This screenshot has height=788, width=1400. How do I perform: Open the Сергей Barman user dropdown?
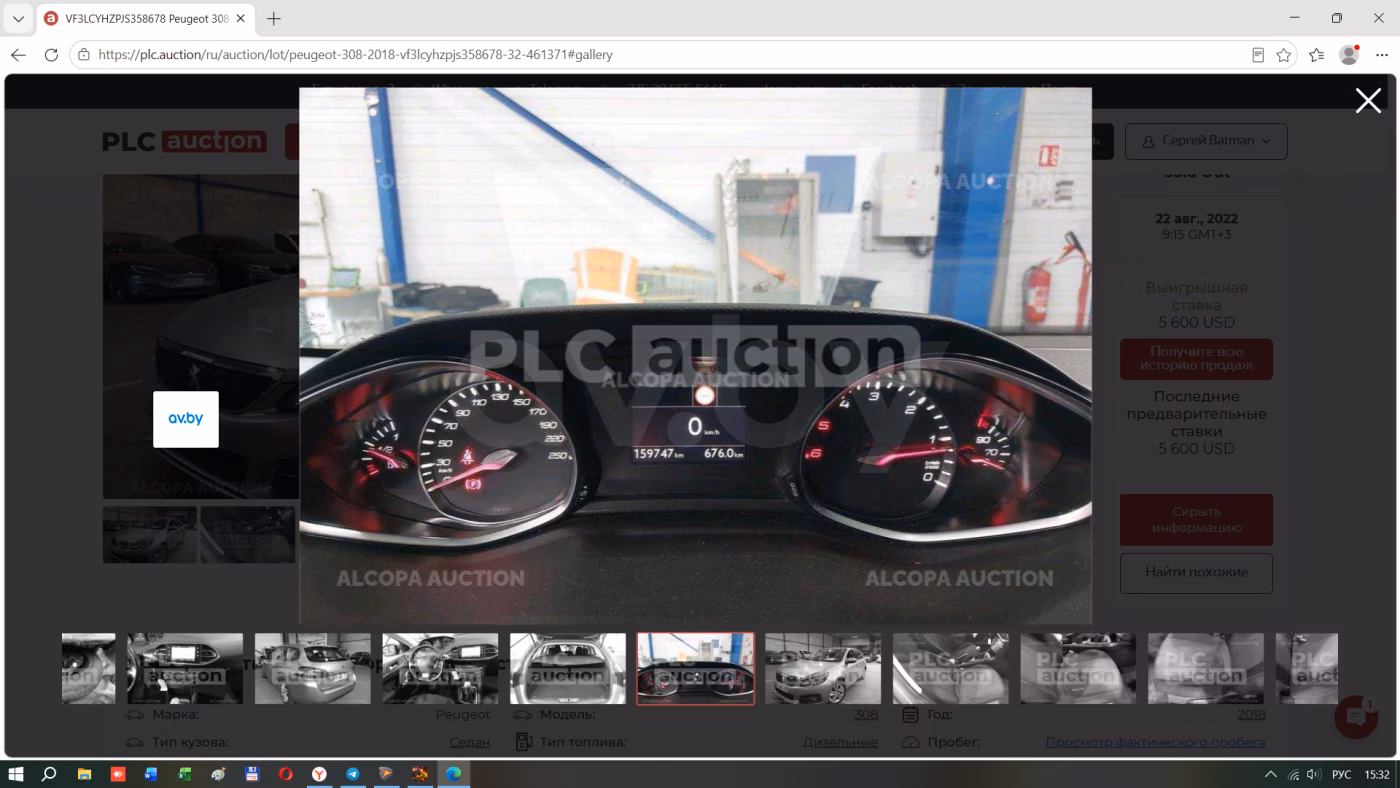click(1206, 141)
